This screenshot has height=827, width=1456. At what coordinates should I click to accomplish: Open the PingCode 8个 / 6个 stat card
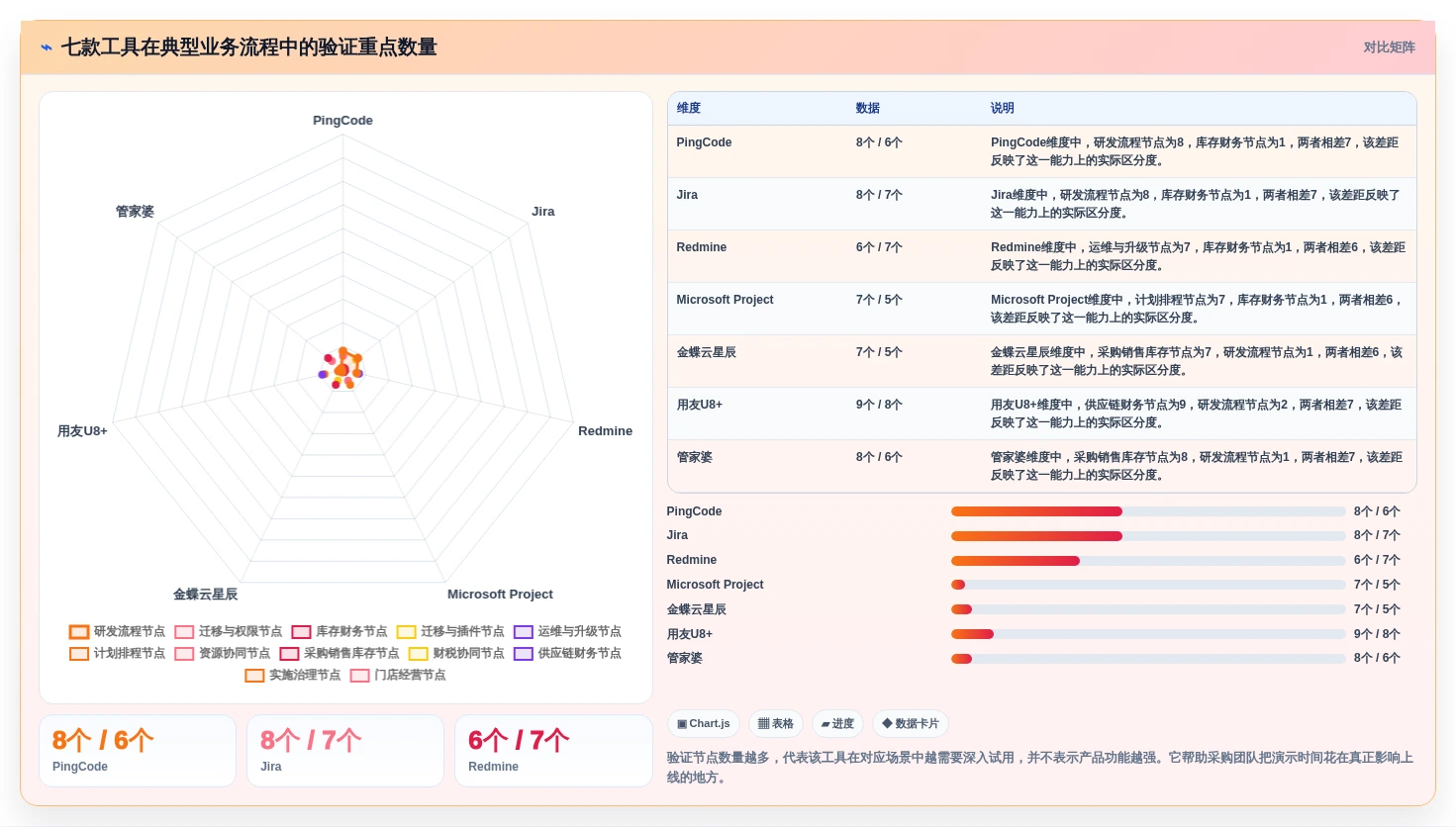pyautogui.click(x=138, y=751)
